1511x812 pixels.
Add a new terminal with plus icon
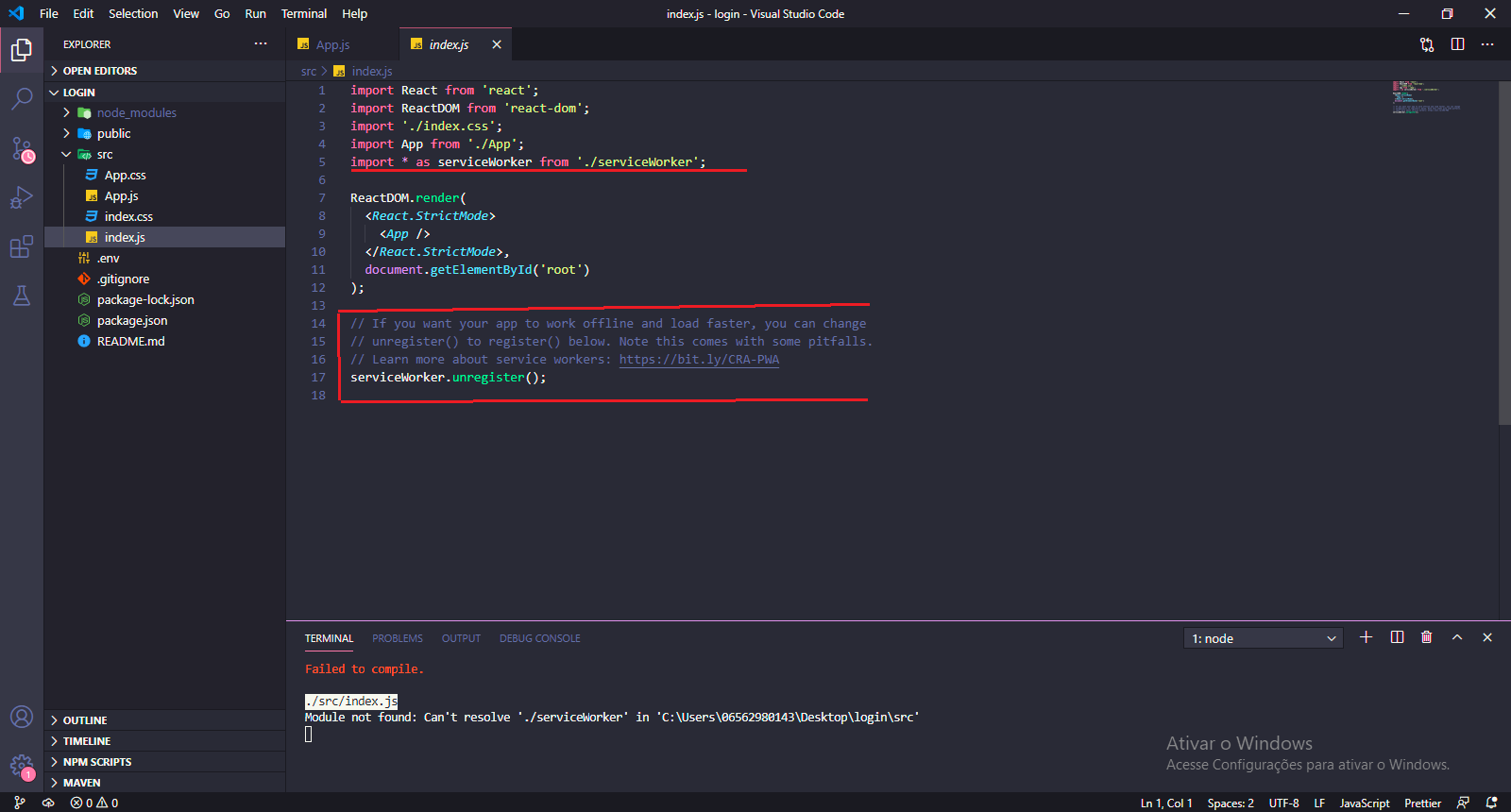point(1366,637)
